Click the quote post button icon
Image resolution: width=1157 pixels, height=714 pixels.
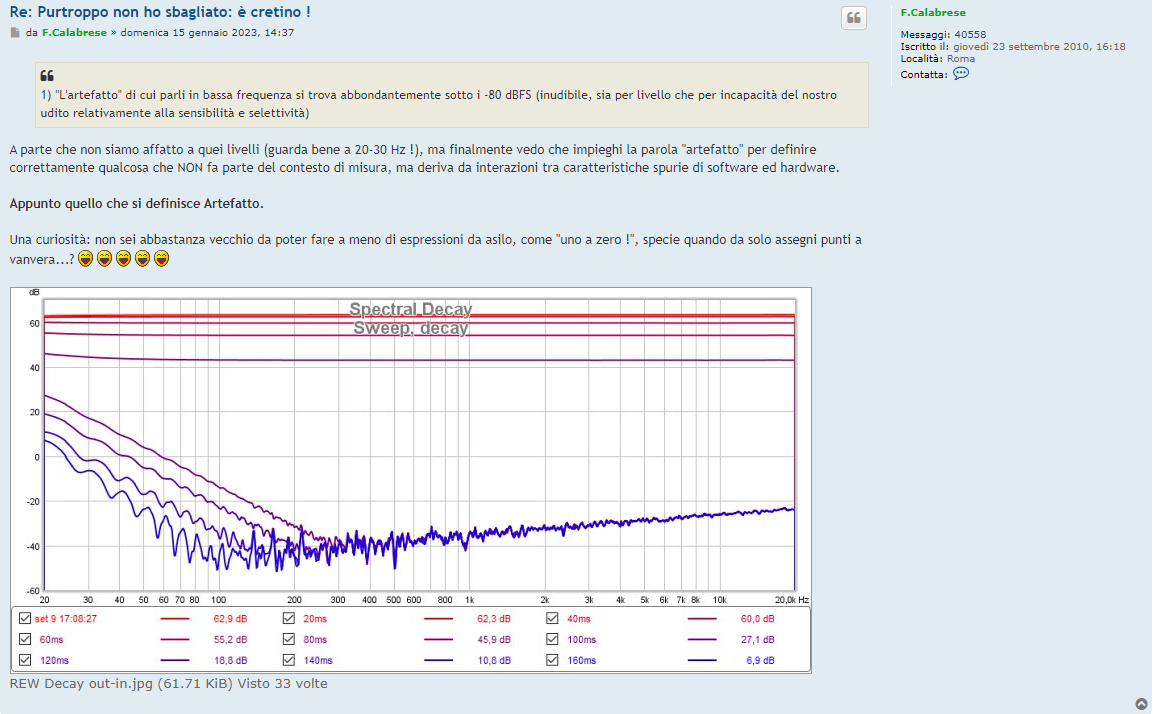854,18
